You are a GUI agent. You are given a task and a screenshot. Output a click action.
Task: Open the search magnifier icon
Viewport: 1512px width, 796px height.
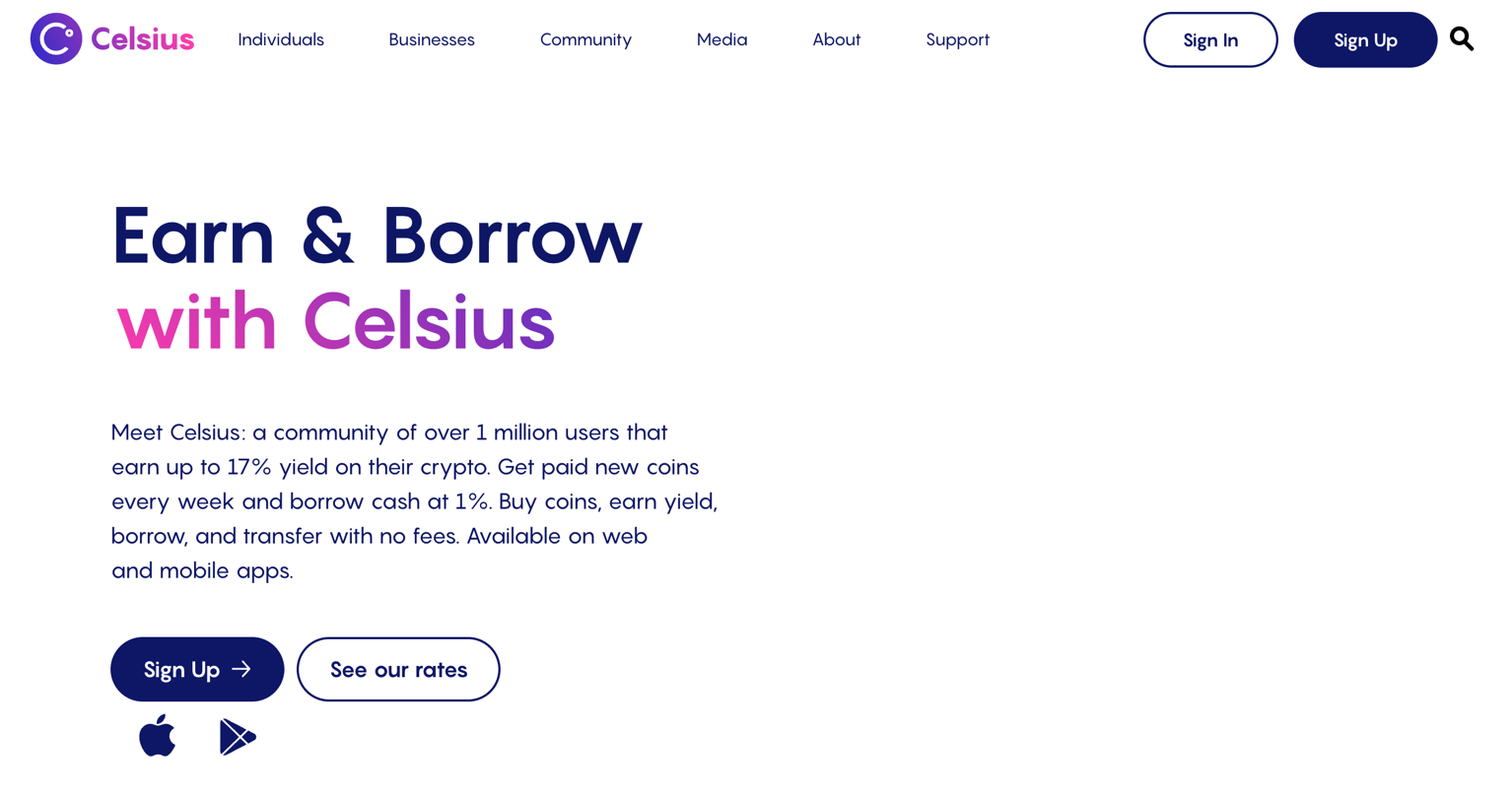1462,39
